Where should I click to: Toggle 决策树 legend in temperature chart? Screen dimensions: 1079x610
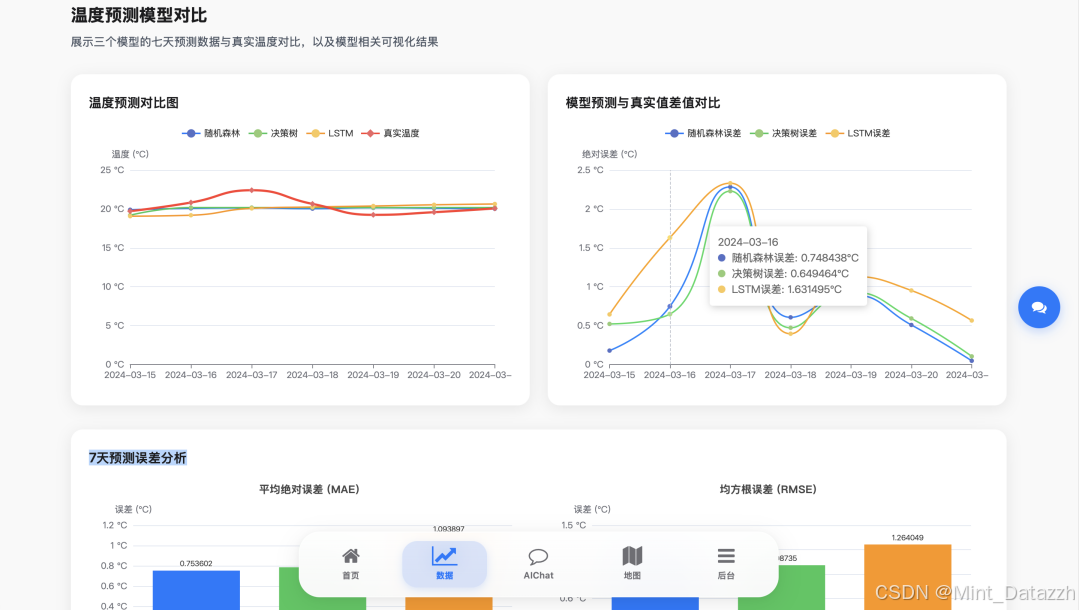273,133
